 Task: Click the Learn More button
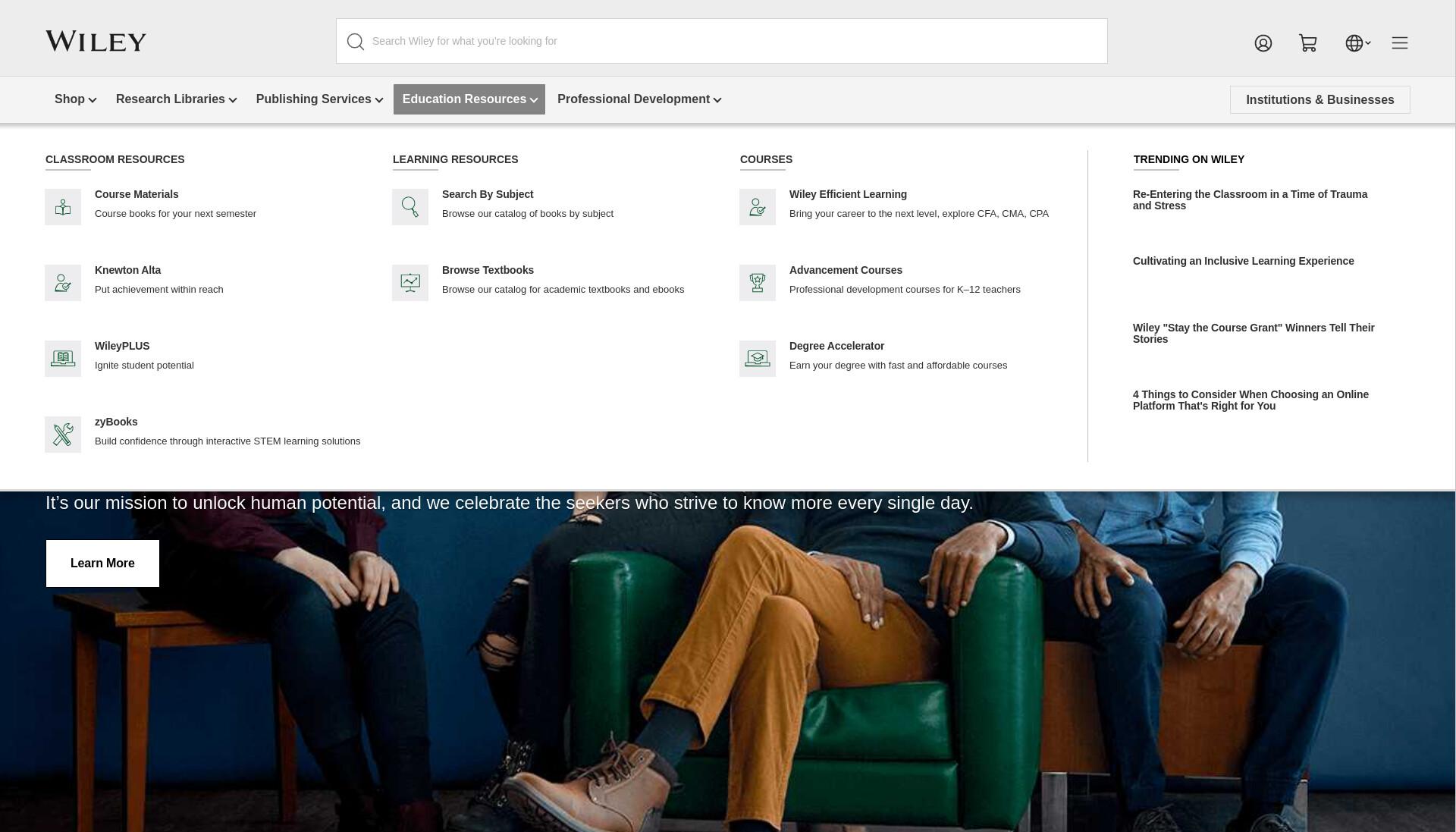(102, 564)
